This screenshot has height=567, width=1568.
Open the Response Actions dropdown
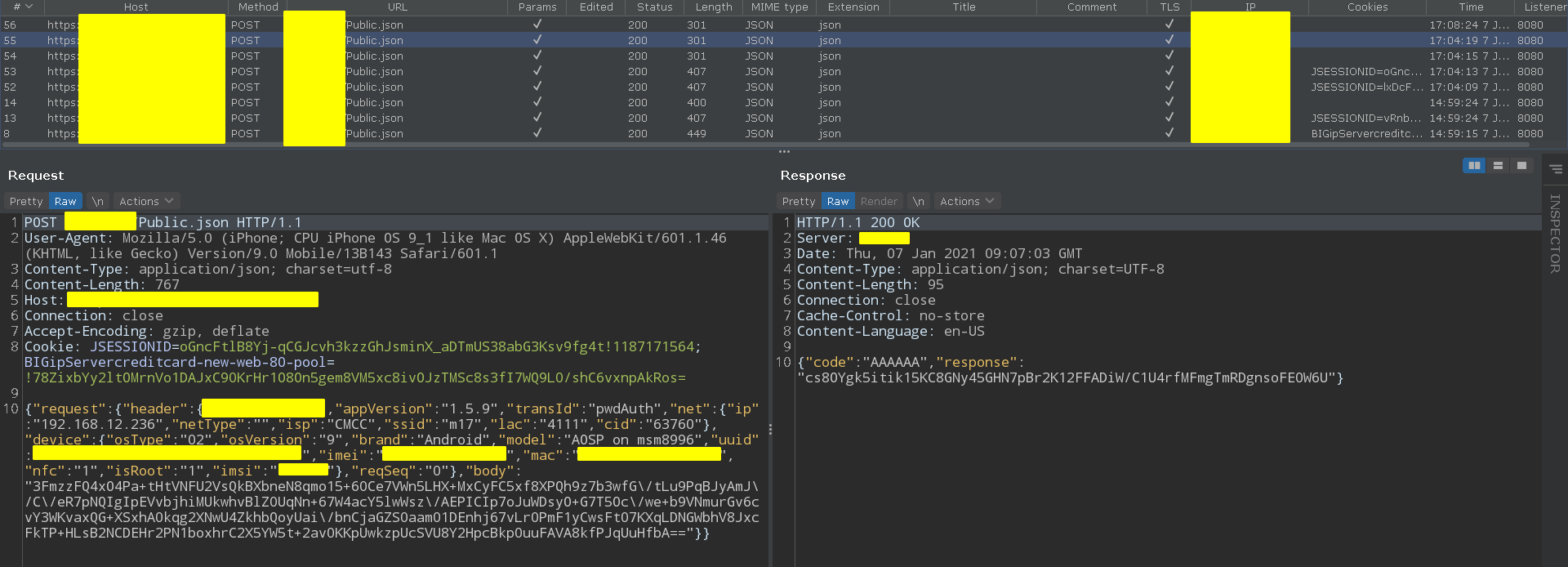(x=967, y=201)
